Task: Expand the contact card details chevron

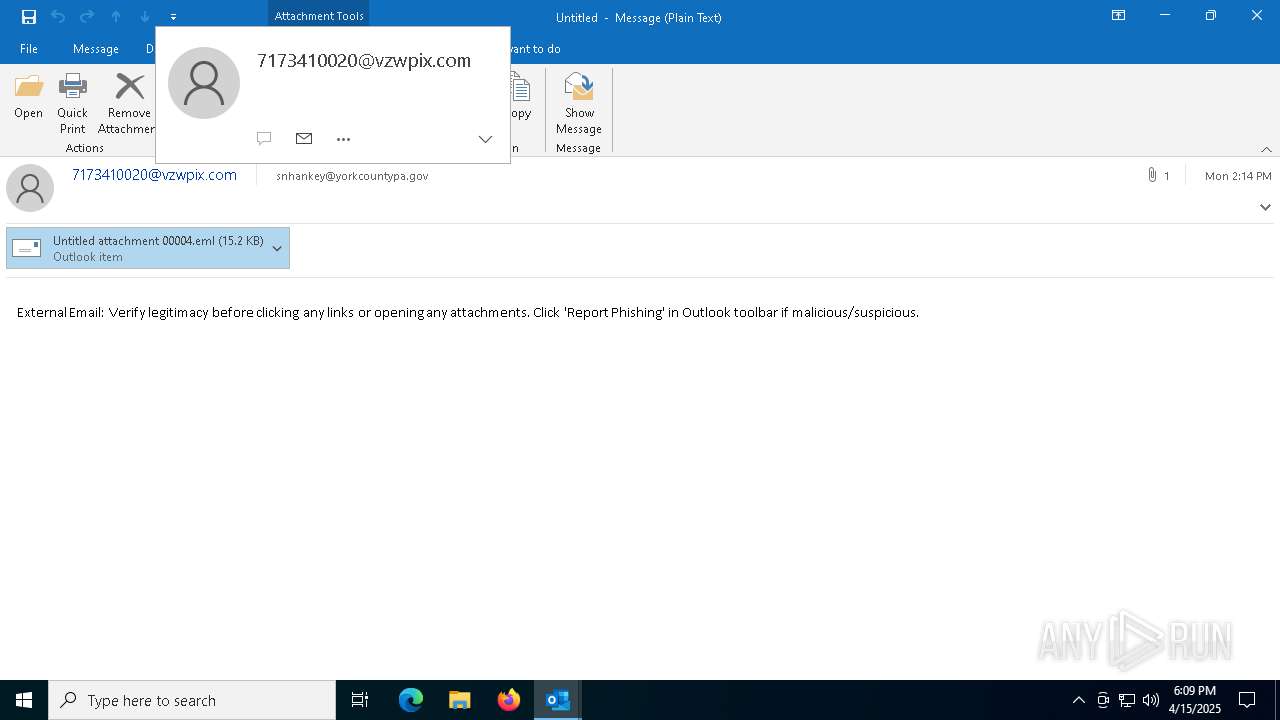Action: coord(485,139)
